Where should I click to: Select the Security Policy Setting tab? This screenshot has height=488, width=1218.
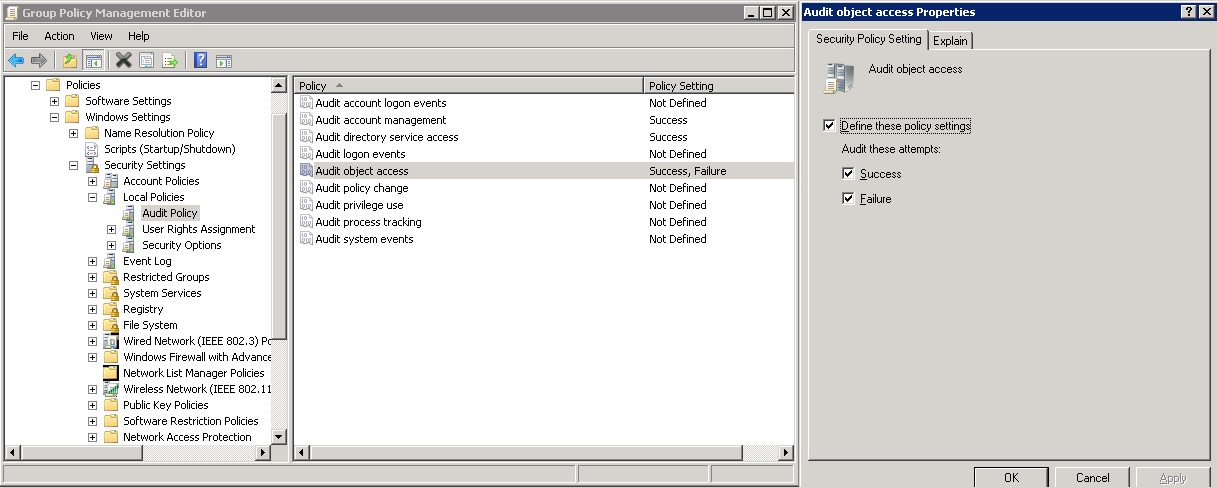(x=868, y=39)
